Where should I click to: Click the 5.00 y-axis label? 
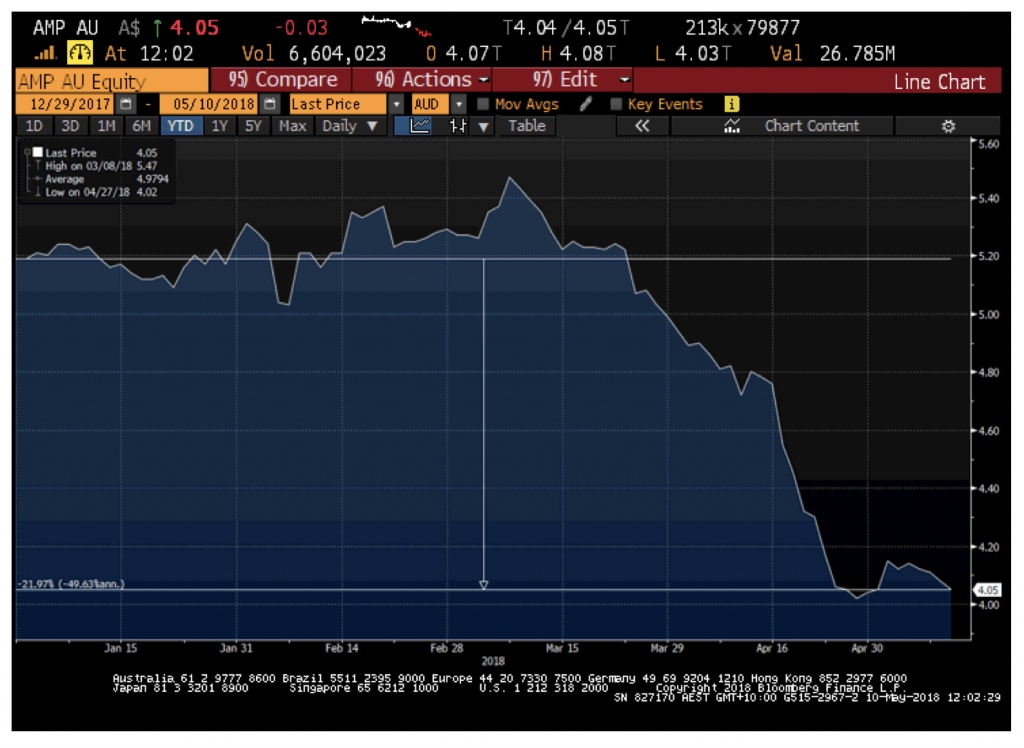(x=988, y=314)
